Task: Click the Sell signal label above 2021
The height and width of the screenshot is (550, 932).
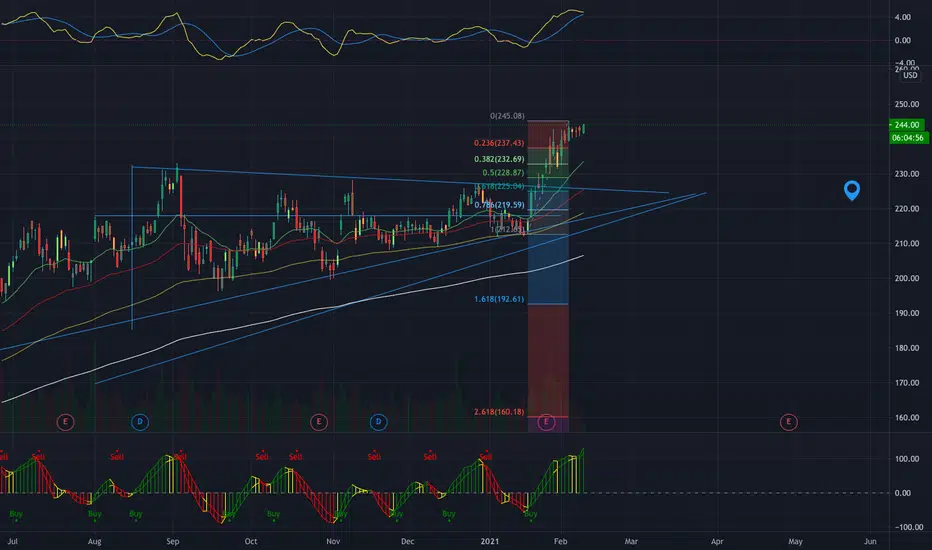Action: (486, 457)
